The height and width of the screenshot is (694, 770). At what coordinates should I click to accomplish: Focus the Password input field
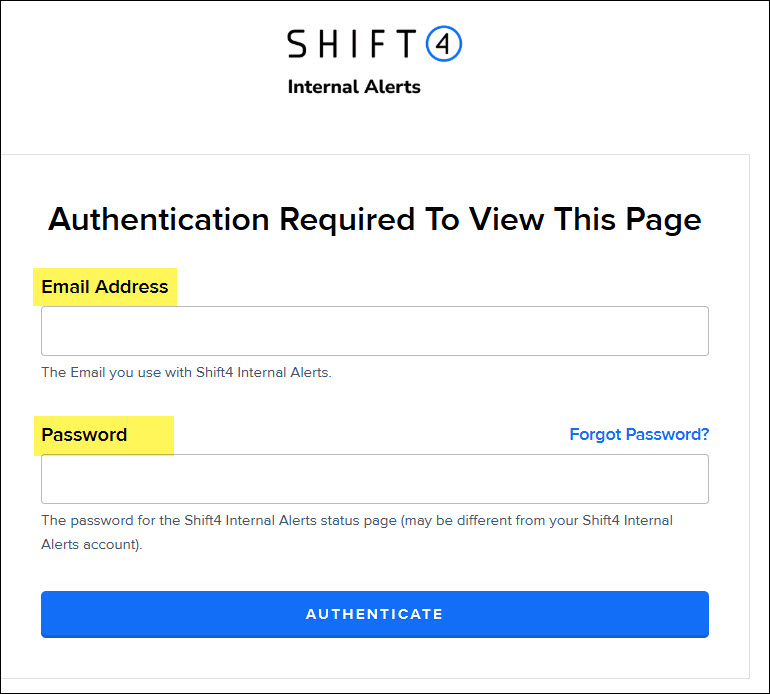point(374,479)
